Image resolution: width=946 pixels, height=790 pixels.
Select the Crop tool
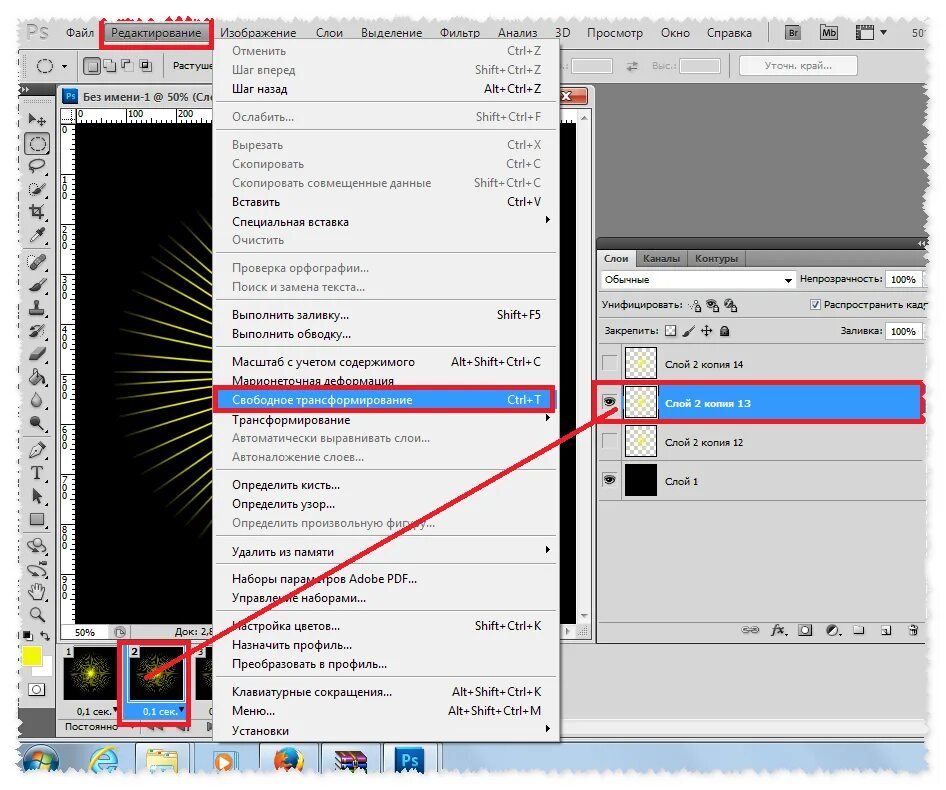click(x=37, y=211)
